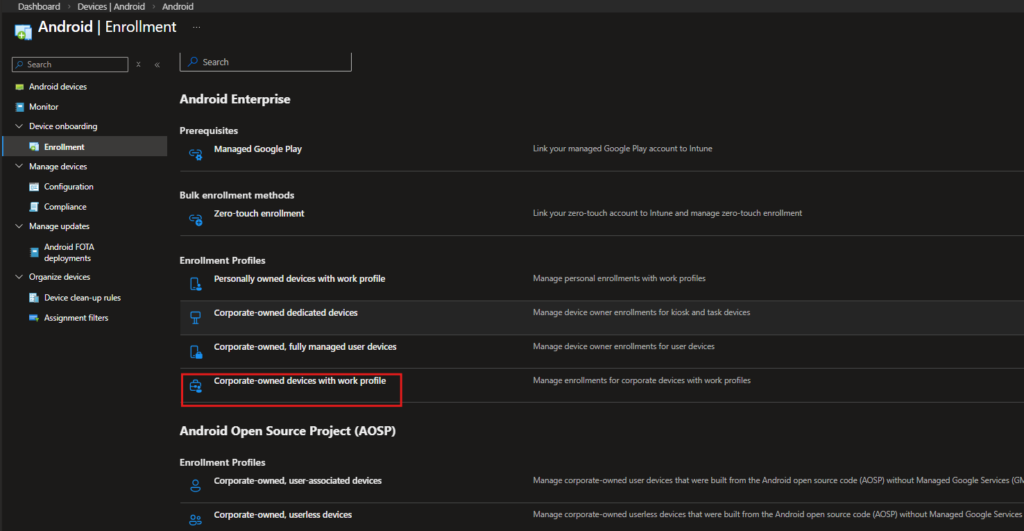This screenshot has height=531, width=1024.
Task: Click the Zero-touch enrollment icon
Action: [196, 218]
